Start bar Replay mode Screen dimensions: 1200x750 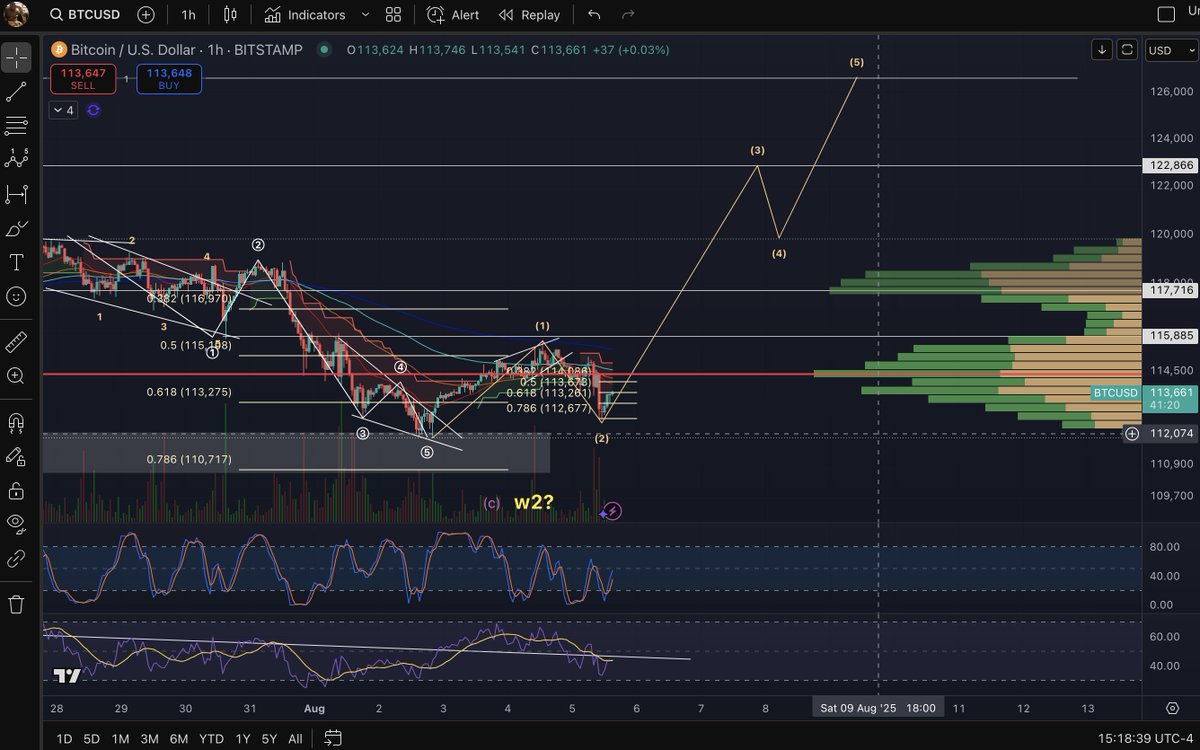pyautogui.click(x=529, y=15)
